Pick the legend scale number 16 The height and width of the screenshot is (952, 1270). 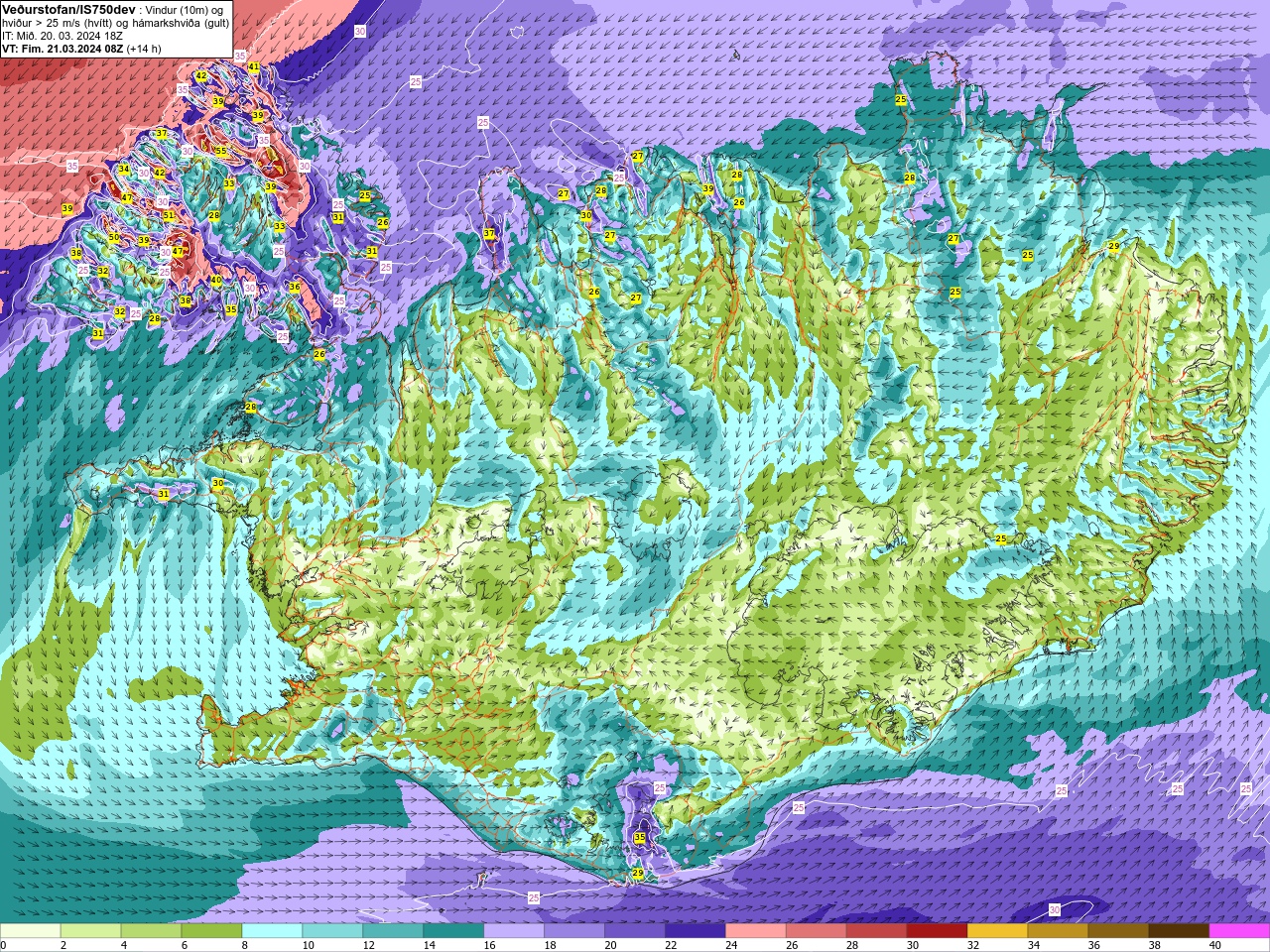489,946
